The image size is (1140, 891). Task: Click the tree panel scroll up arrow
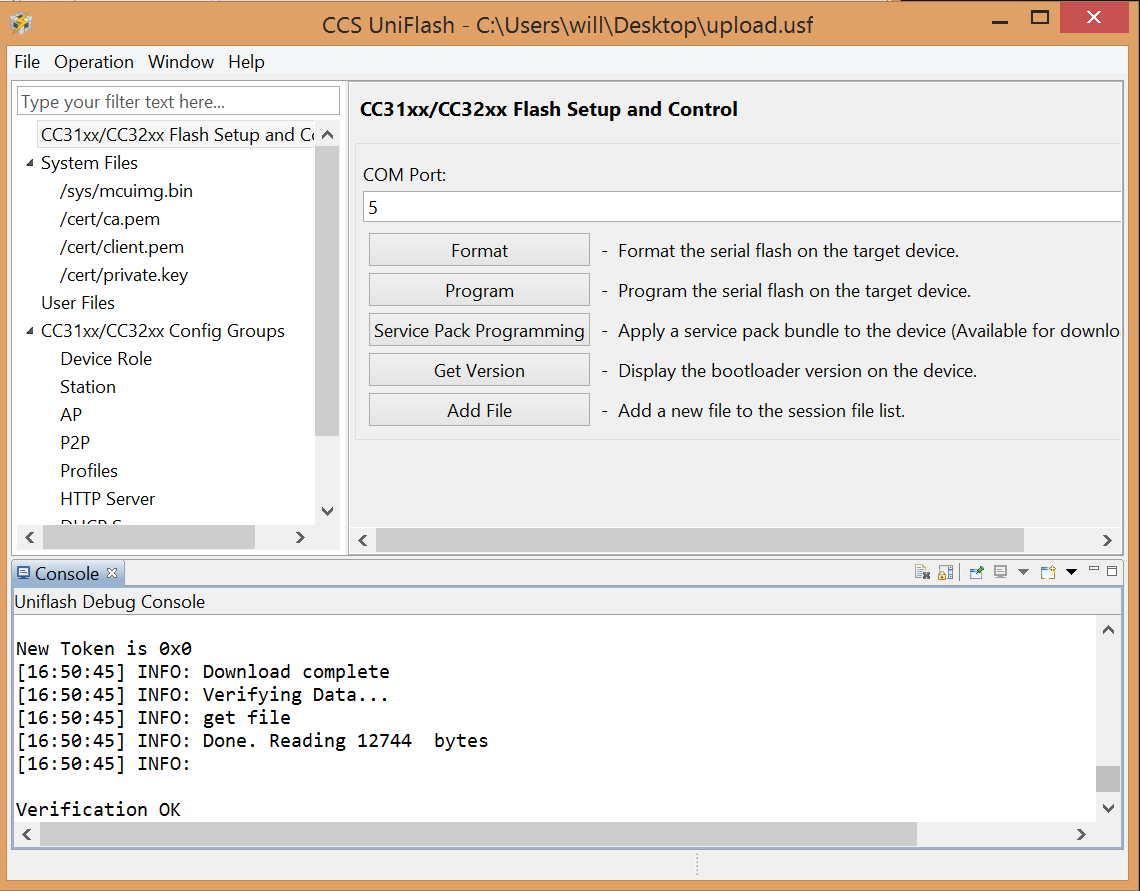pyautogui.click(x=327, y=134)
